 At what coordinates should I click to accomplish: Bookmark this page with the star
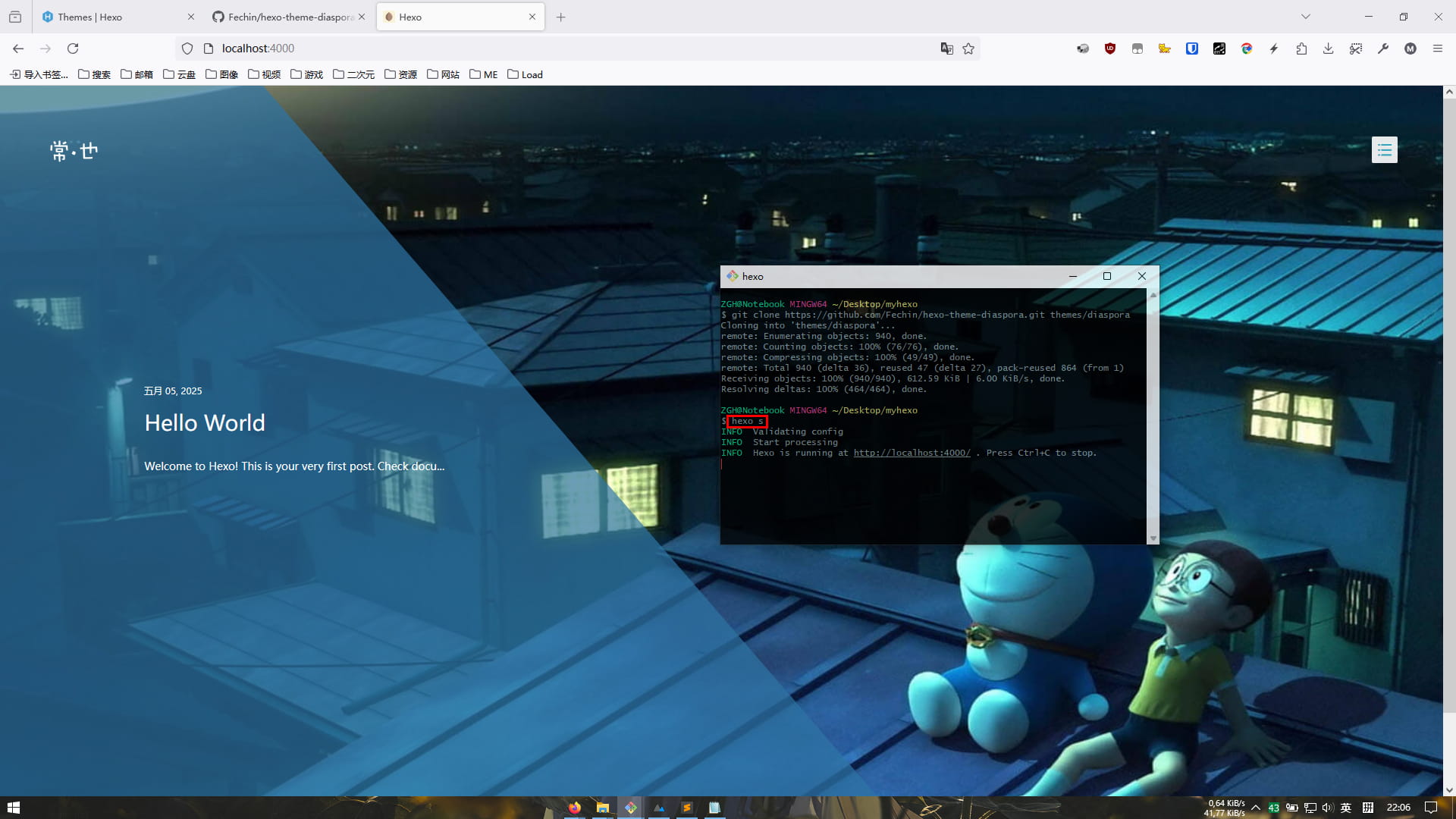(x=968, y=49)
